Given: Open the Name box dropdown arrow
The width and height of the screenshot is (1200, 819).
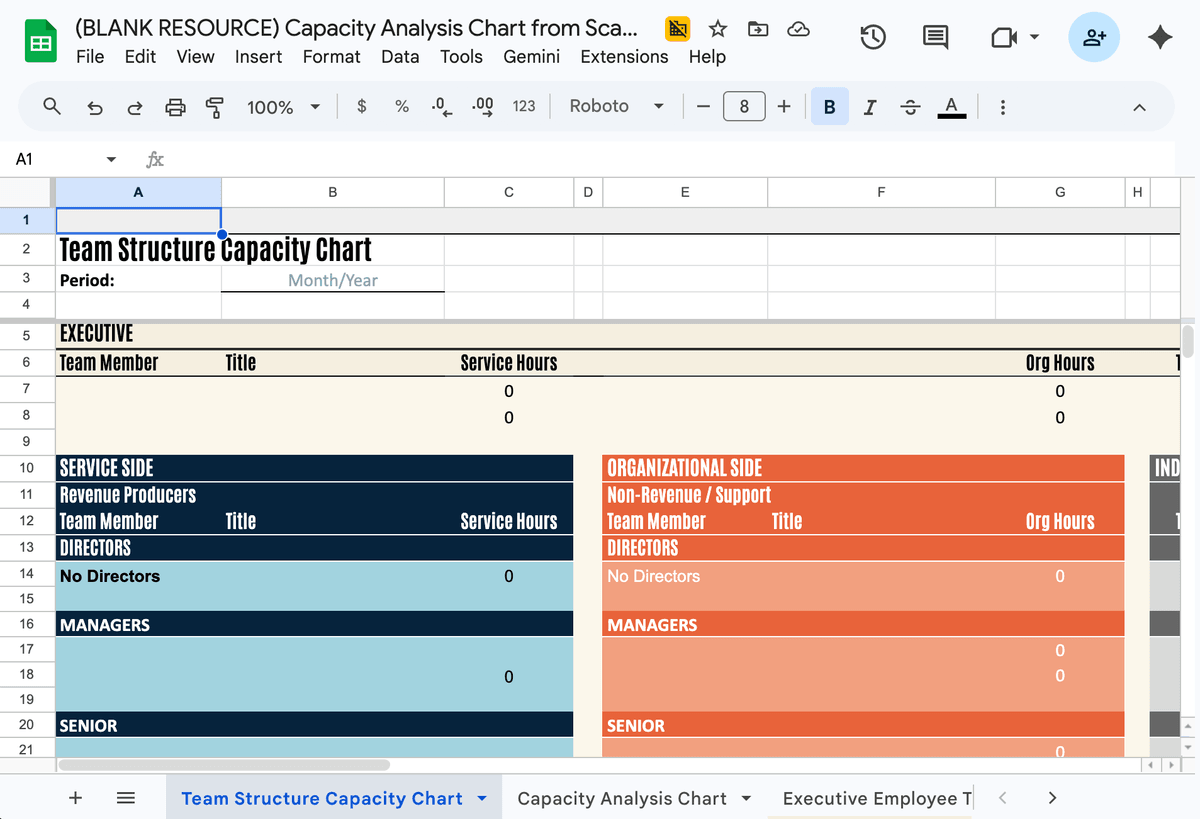Looking at the screenshot, I should point(111,160).
